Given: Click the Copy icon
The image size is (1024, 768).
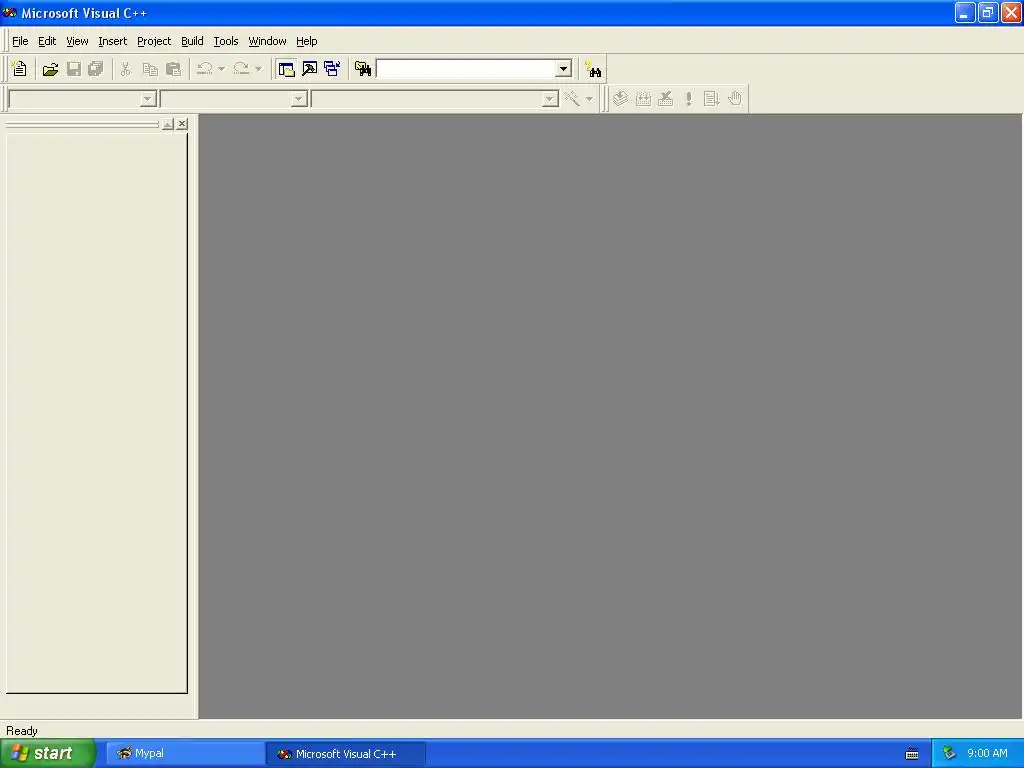Looking at the screenshot, I should coord(150,69).
